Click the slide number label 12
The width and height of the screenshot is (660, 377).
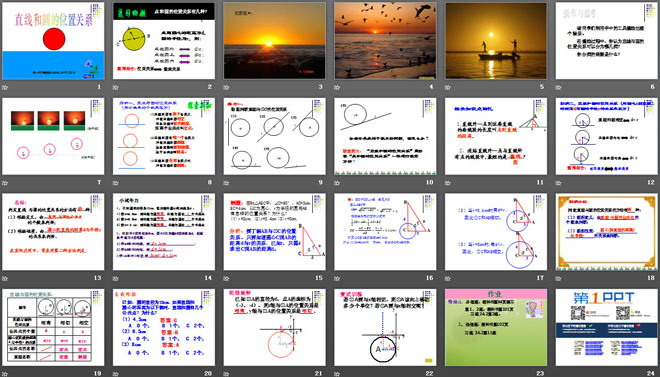[x=651, y=183]
